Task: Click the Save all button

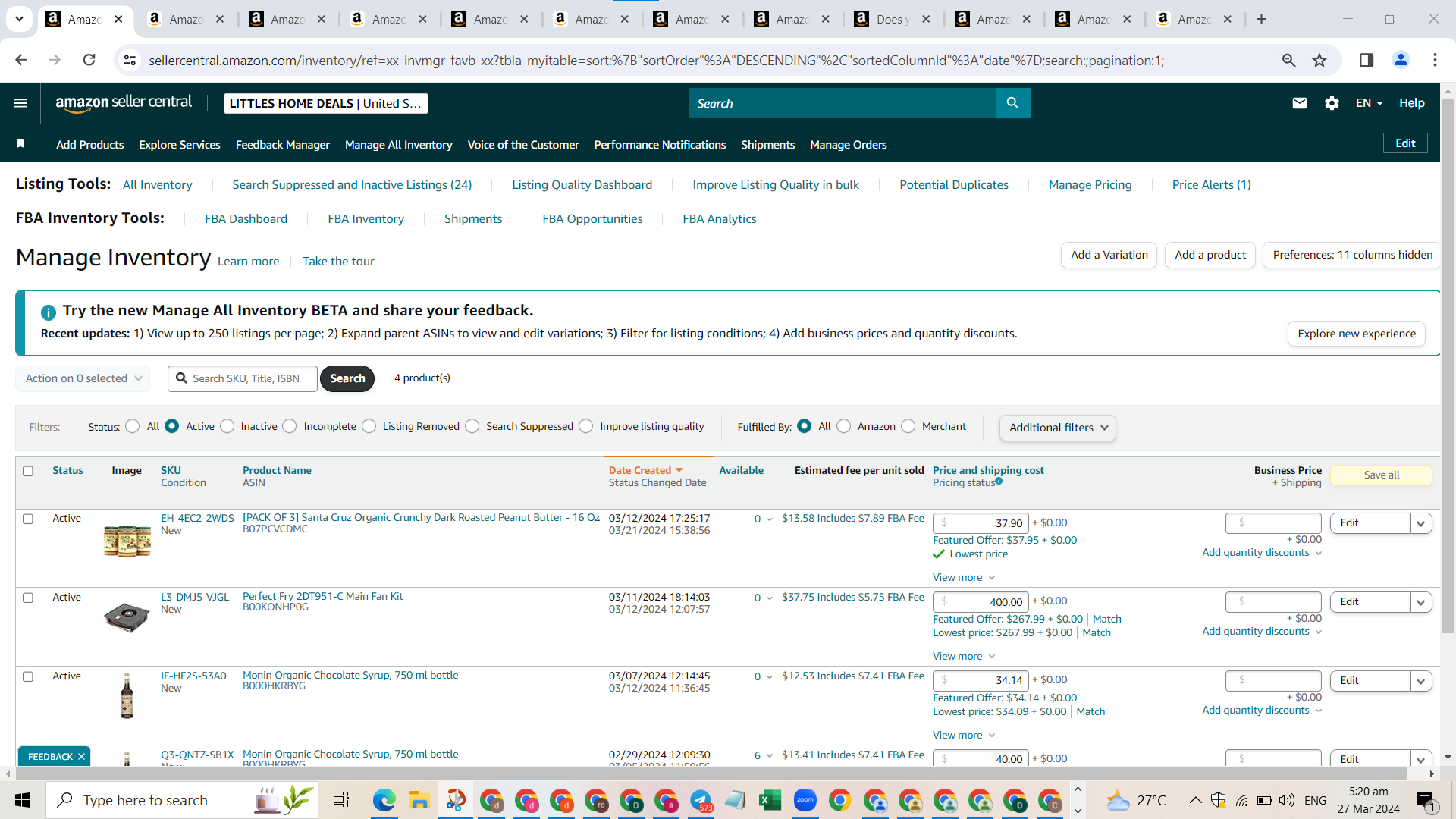Action: click(x=1382, y=475)
